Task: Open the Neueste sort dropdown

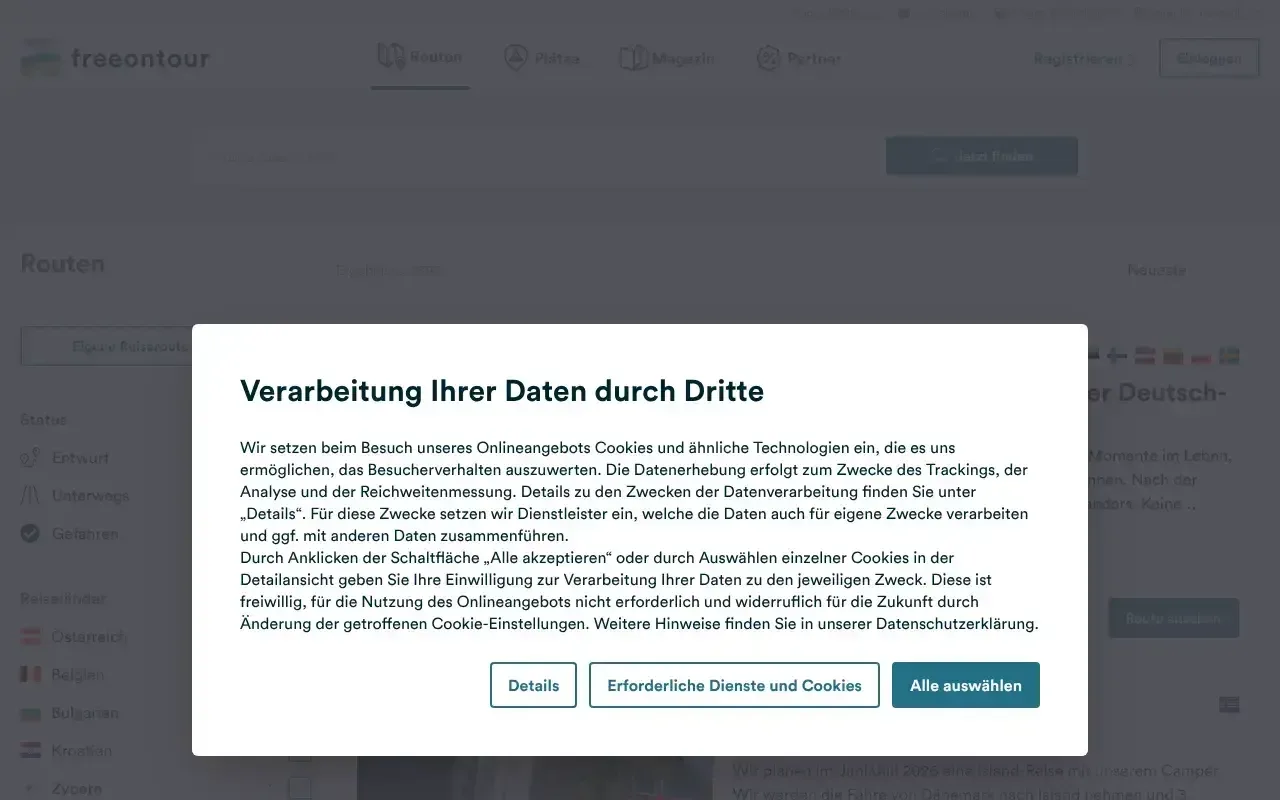Action: [1157, 270]
